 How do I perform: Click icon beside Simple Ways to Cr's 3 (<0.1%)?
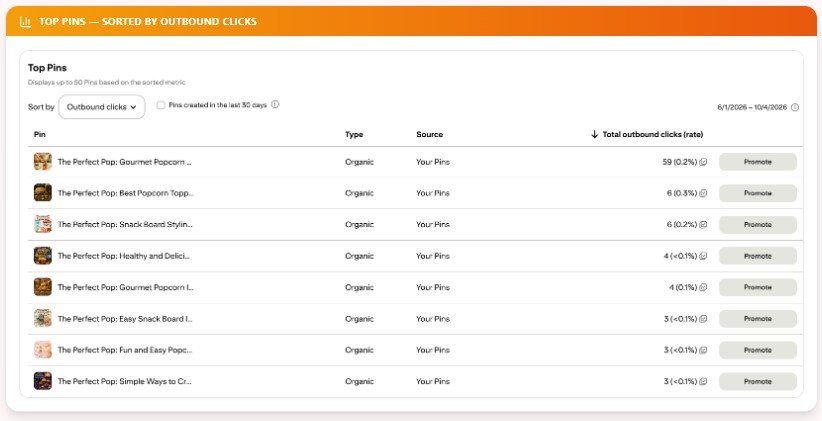(704, 381)
